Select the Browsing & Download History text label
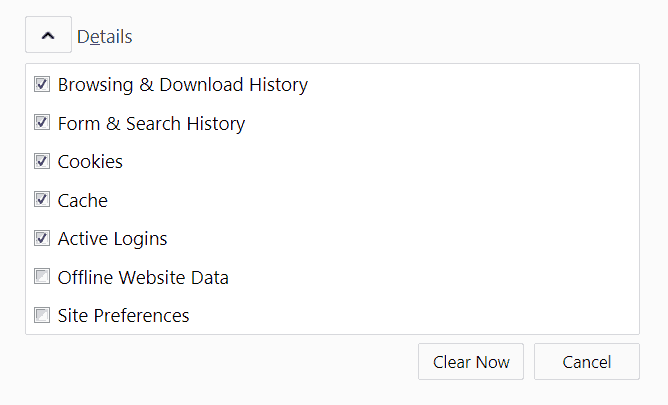Screen dimensions: 668x405 tap(182, 85)
